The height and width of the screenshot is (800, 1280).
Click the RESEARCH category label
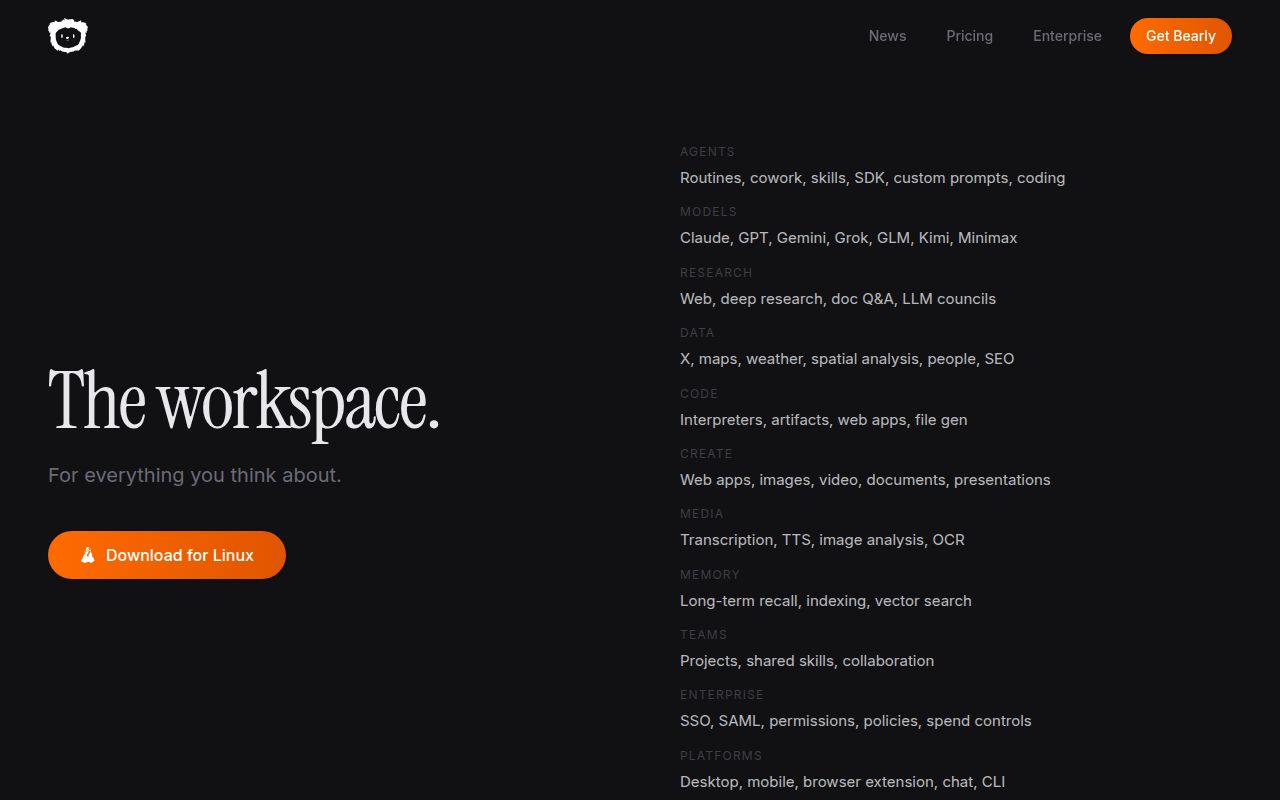[716, 273]
